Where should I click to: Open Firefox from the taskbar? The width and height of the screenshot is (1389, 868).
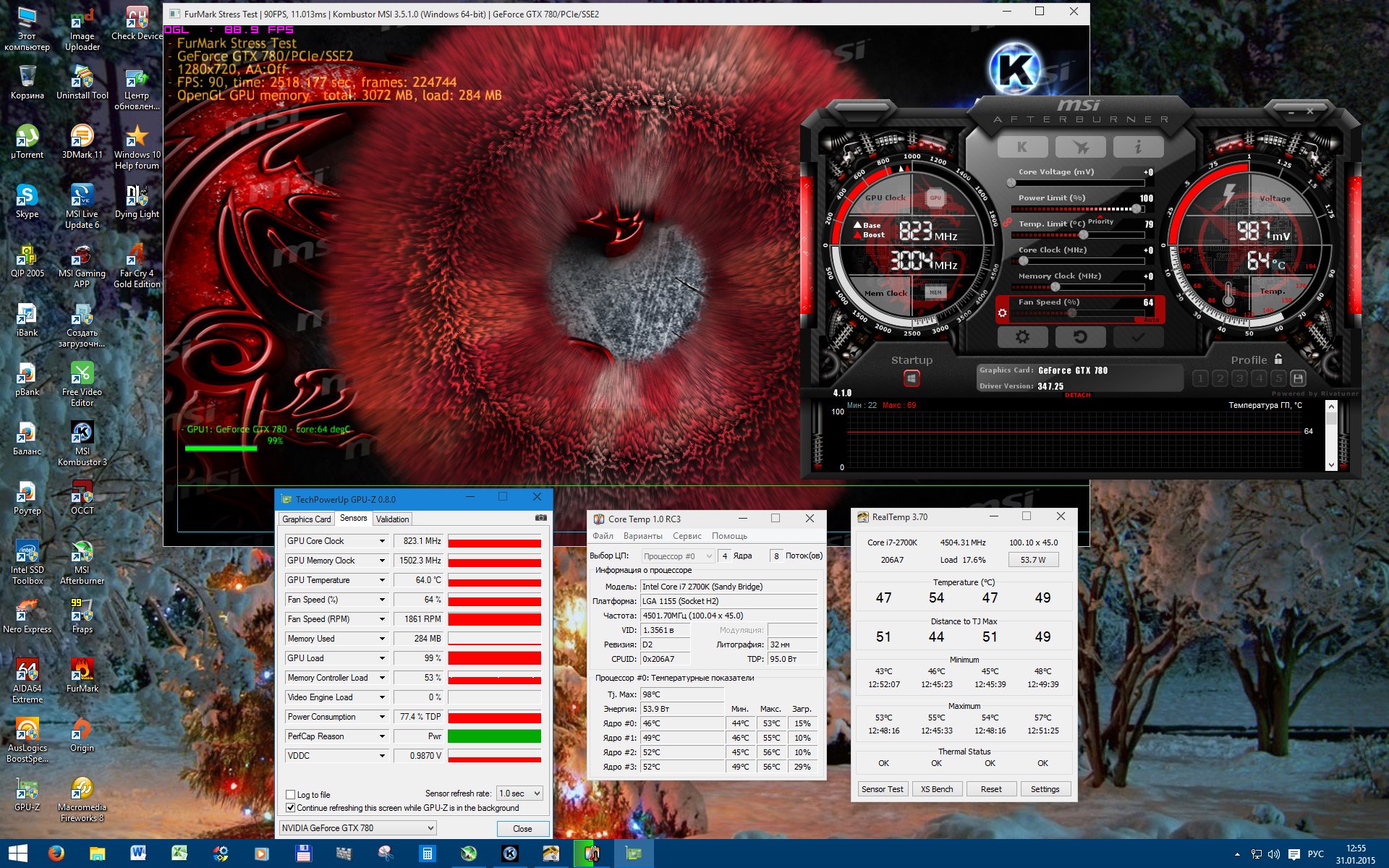(x=56, y=854)
